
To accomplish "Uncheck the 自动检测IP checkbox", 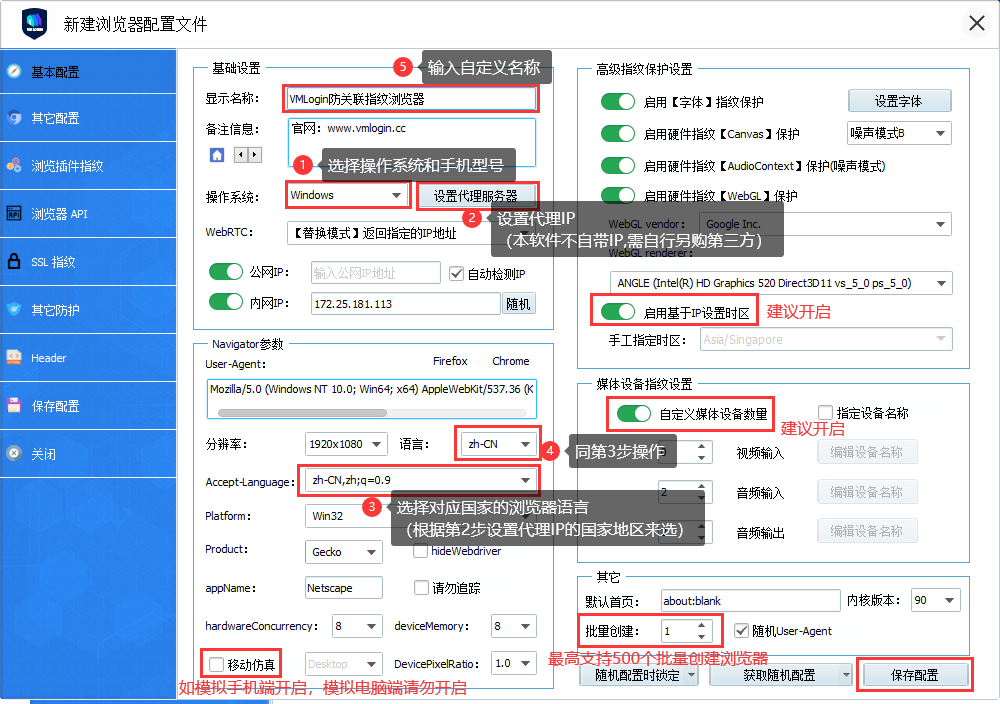I will click(x=456, y=274).
